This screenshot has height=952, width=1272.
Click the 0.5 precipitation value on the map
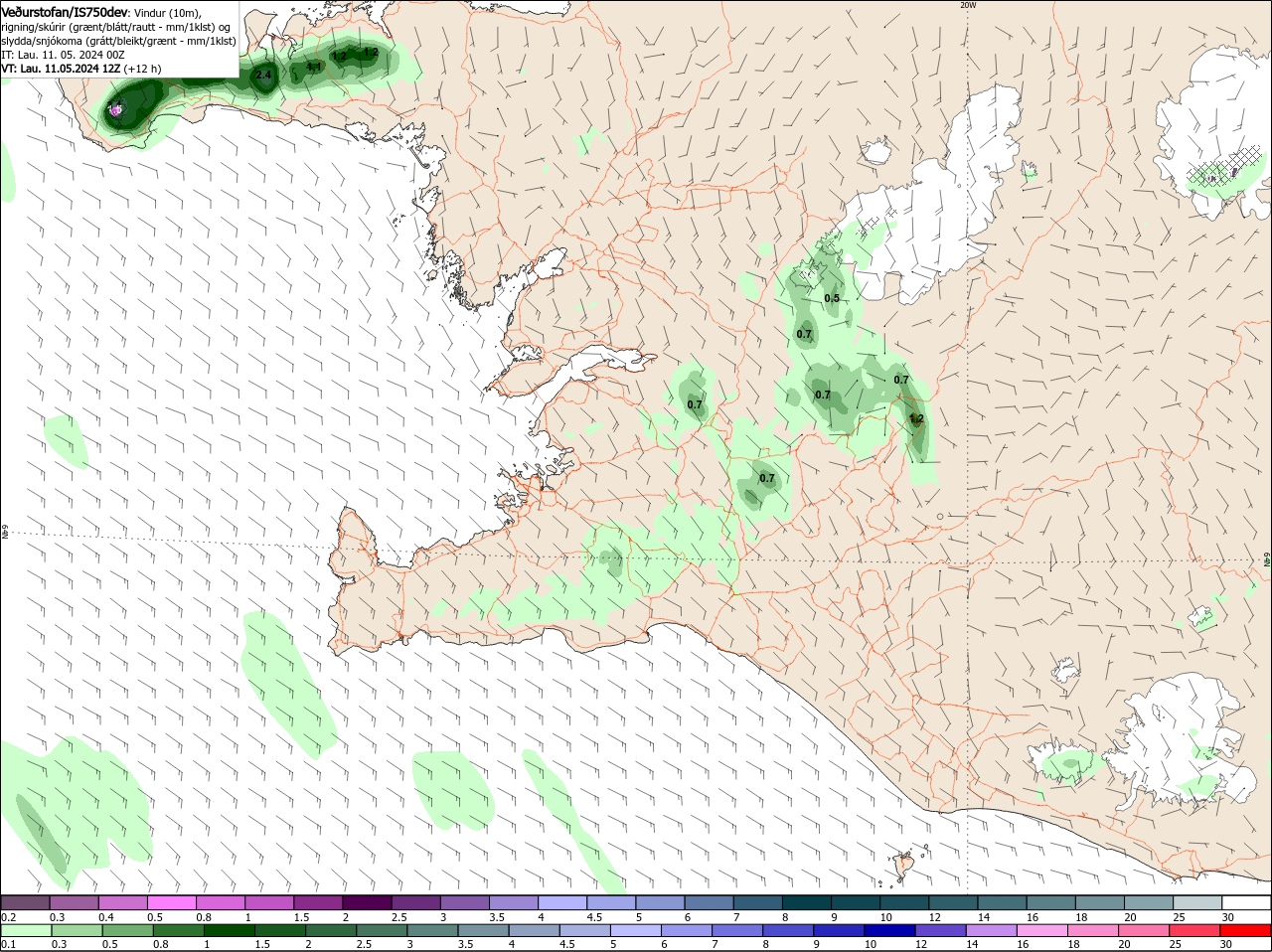coord(832,298)
